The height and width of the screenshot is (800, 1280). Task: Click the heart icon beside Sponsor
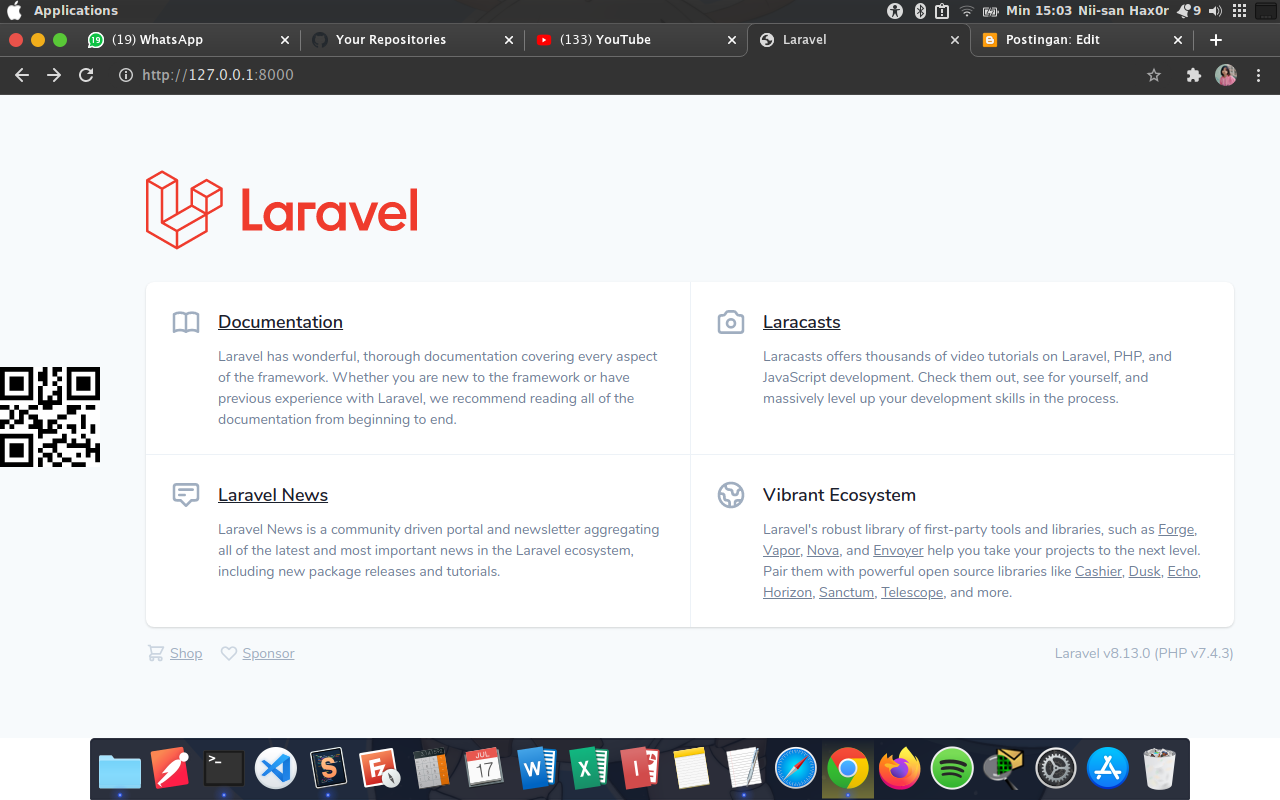pos(229,653)
